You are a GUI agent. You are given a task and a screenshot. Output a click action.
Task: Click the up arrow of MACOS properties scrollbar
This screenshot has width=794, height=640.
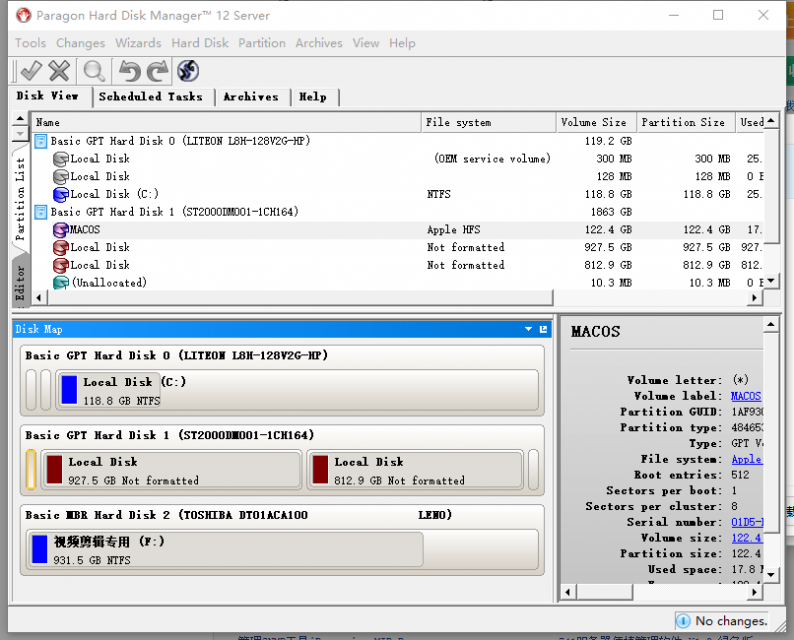coord(771,324)
